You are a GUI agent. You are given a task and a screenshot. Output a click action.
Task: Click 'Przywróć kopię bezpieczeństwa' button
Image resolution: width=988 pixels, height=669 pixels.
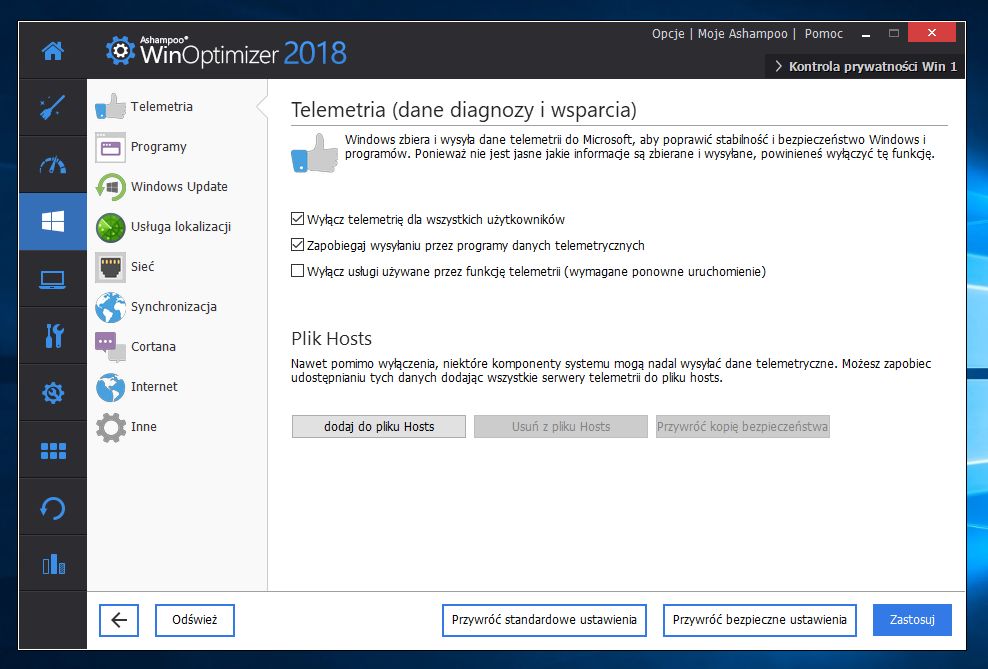tap(742, 426)
